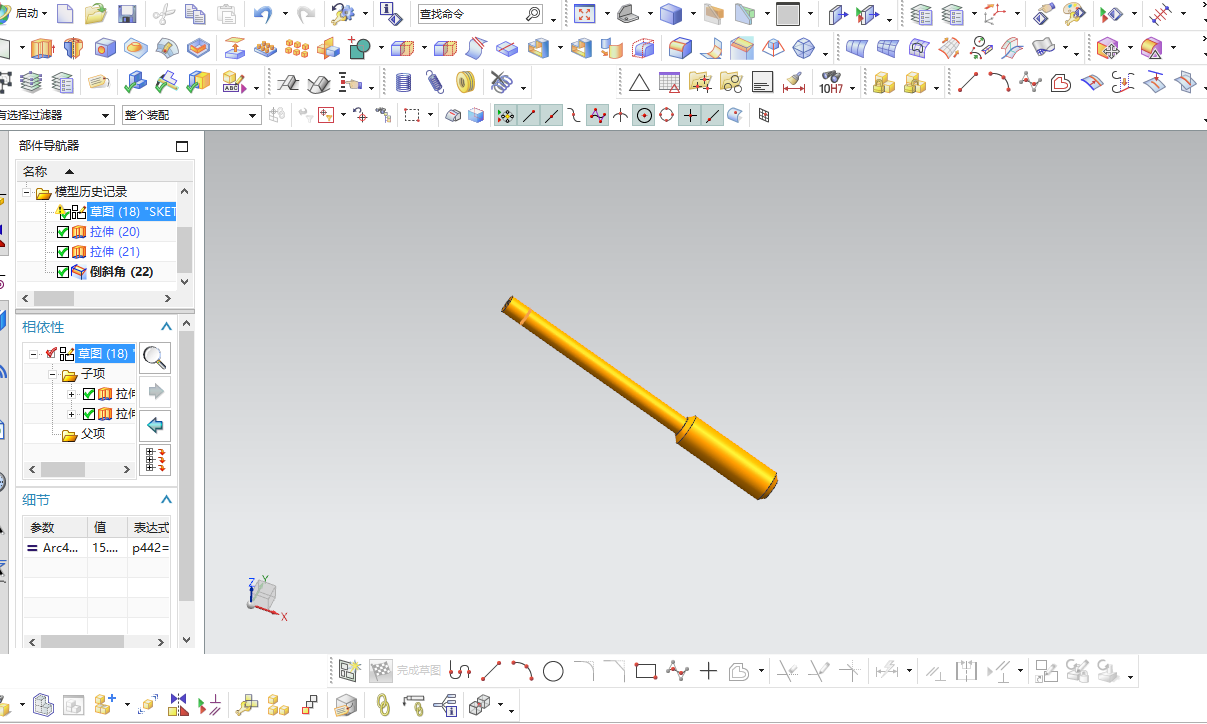Open dropdown arrow beside 10H7 tool
This screenshot has height=724, width=1207.
(x=853, y=88)
